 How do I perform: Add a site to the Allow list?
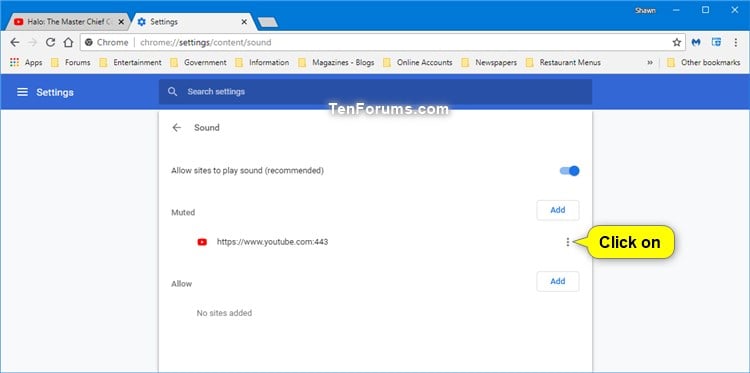558,281
